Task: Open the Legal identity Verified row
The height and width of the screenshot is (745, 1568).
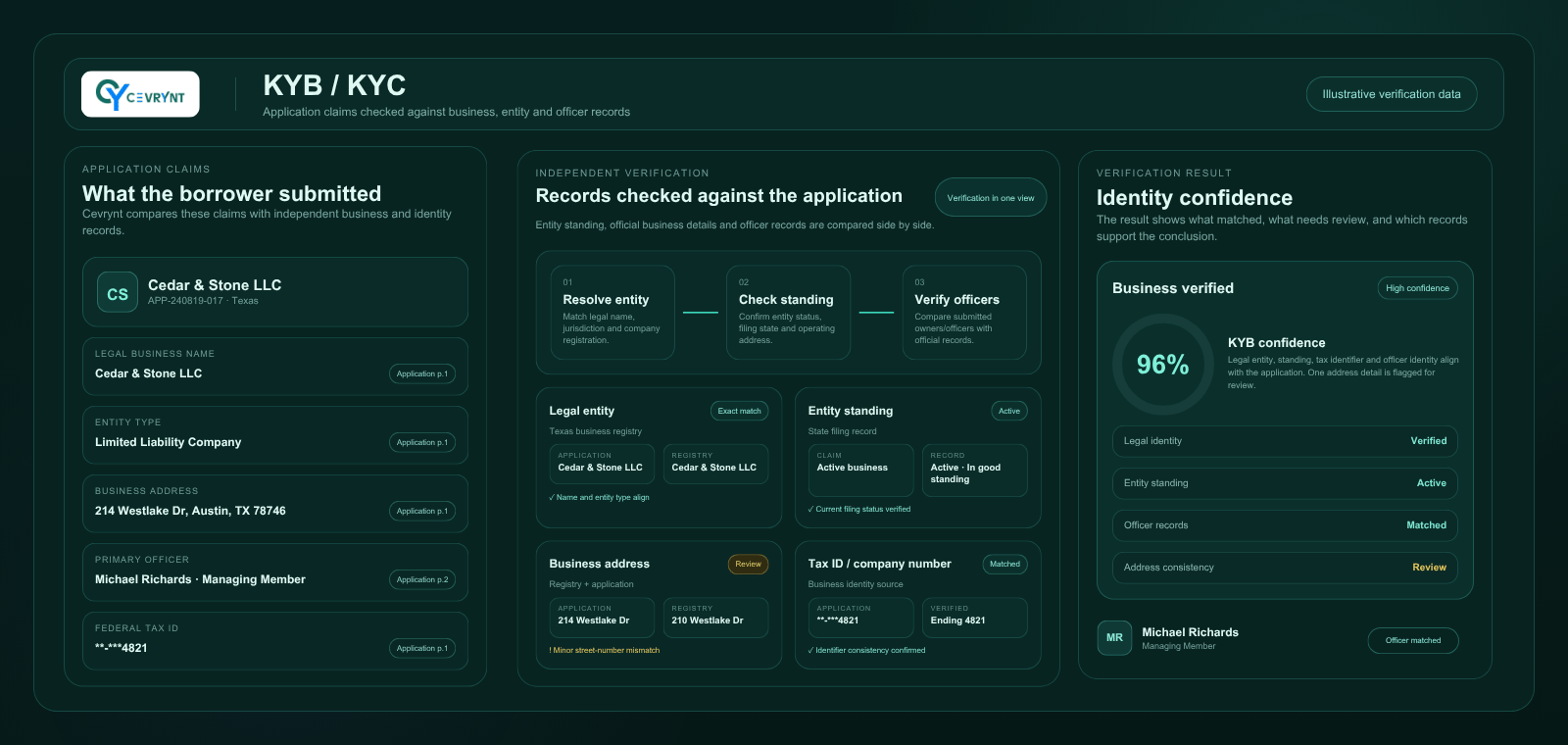Action: 1285,441
